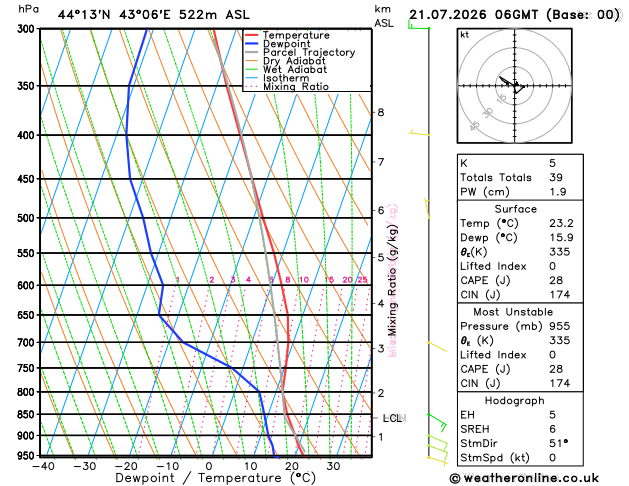Select the Parcel Trajectory legend entry
The image size is (629, 486).
[x=300, y=53]
